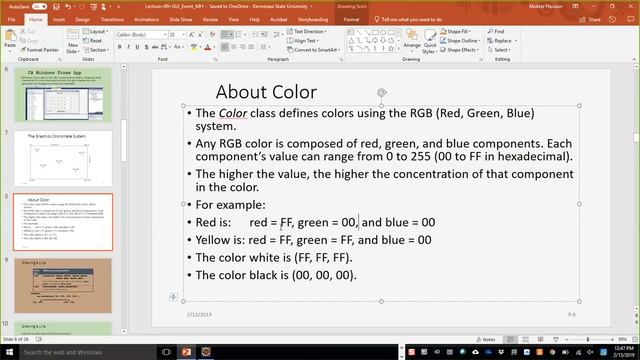The height and width of the screenshot is (360, 640).
Task: Open the Shape Outline dropdown
Action: (x=460, y=41)
